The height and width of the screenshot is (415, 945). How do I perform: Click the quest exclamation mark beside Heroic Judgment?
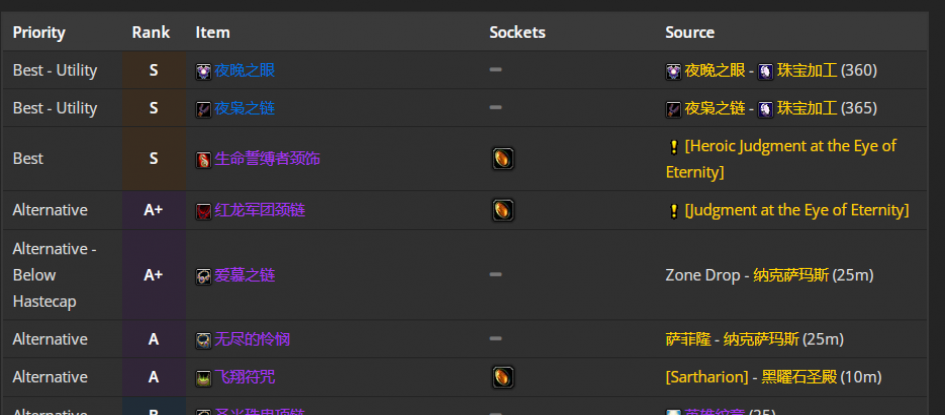(x=674, y=146)
